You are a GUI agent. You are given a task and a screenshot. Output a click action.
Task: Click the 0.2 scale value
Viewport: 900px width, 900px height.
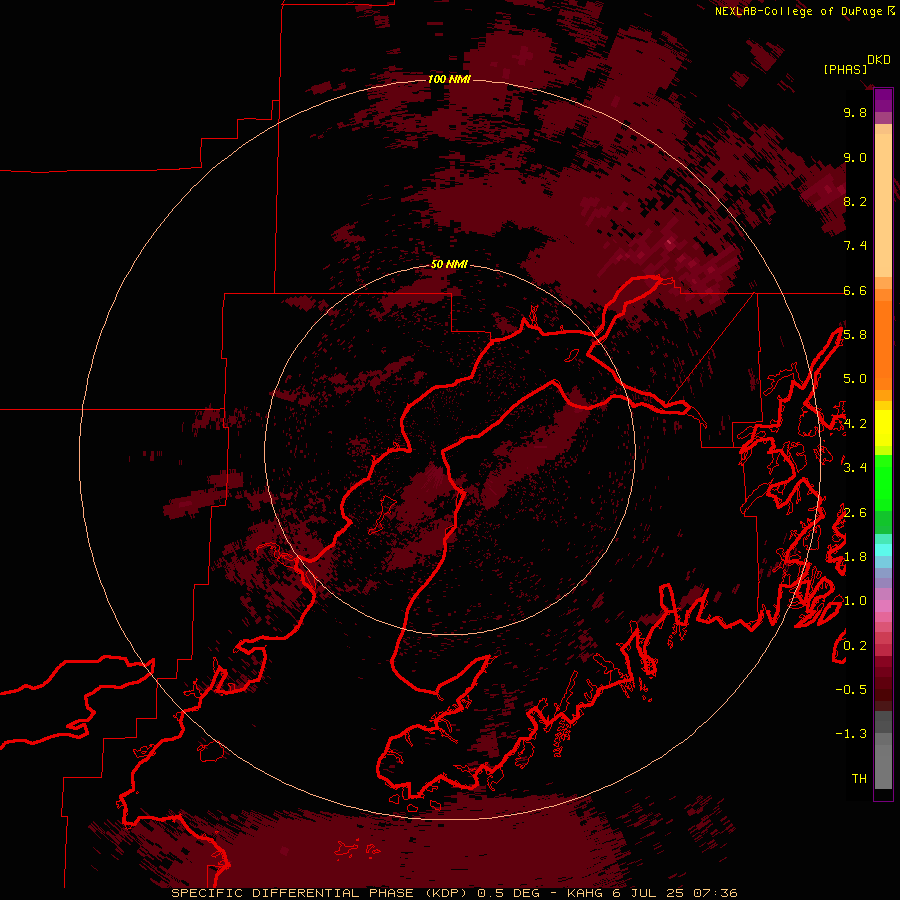click(x=855, y=646)
